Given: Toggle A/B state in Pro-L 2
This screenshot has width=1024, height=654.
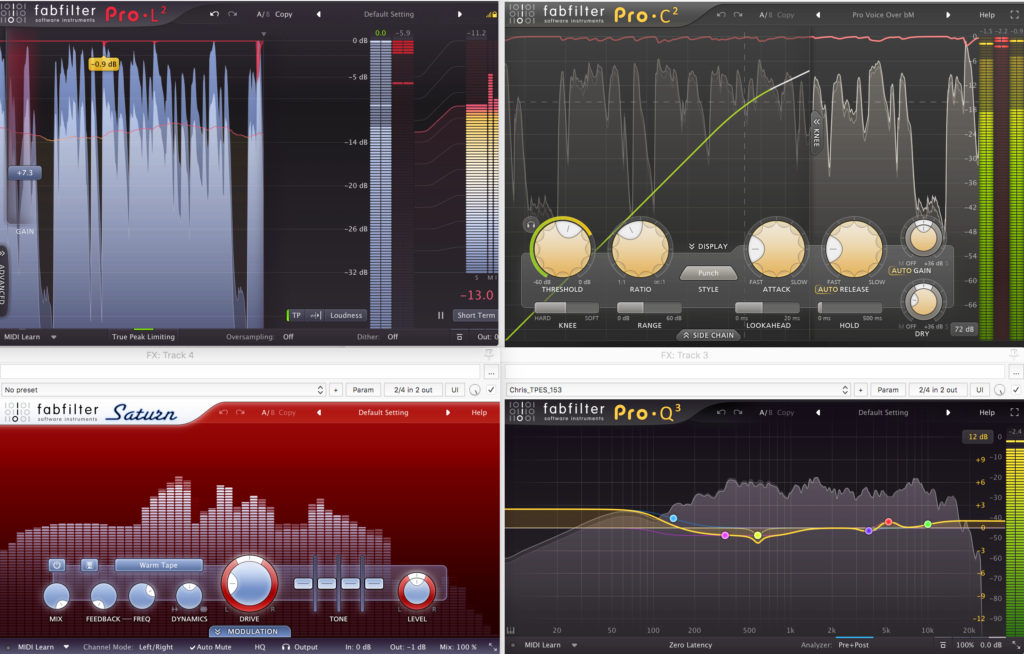Looking at the screenshot, I should (261, 14).
